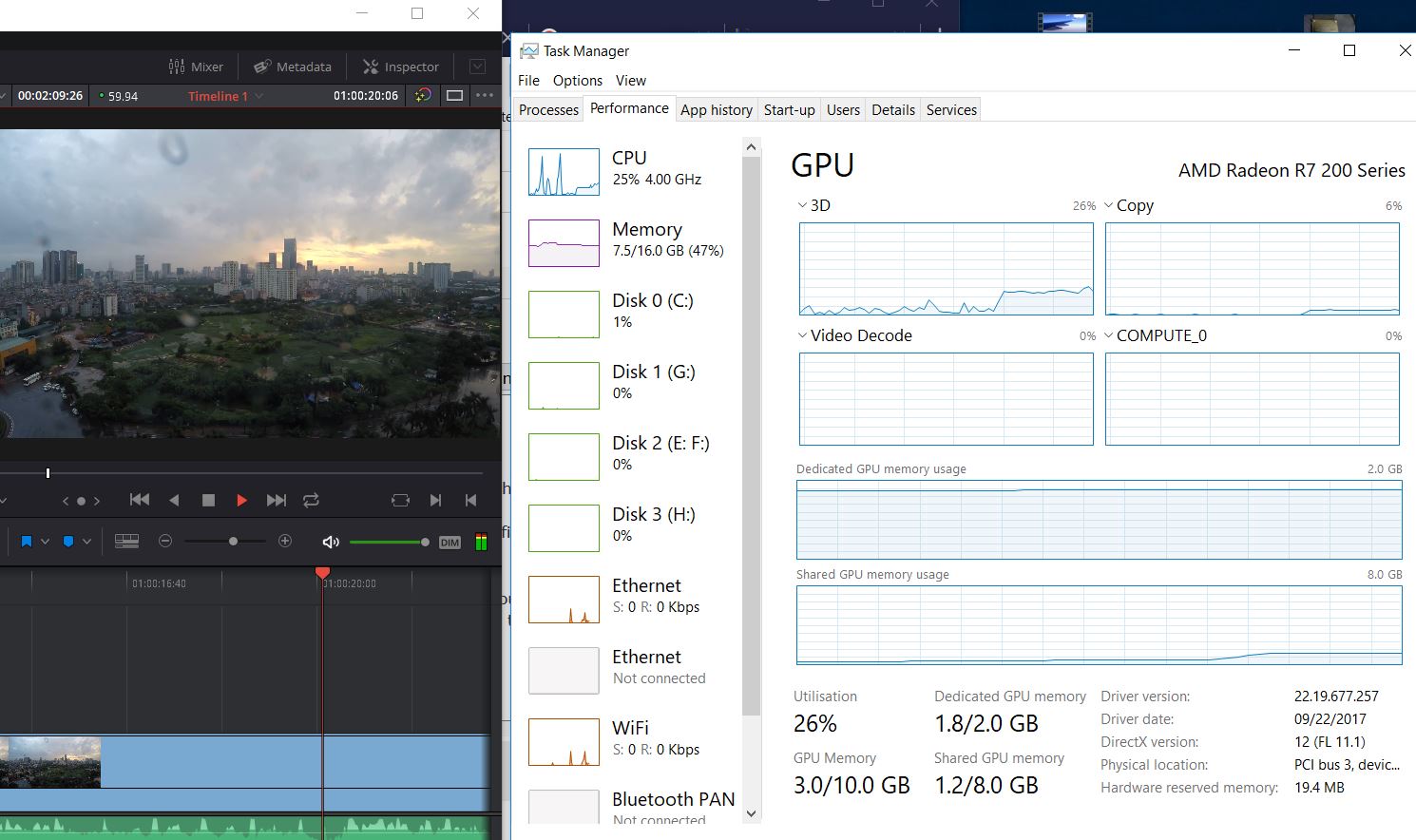Click the timeline timecode 01:00:20:06
Screen dimensions: 1416x840
366,96
